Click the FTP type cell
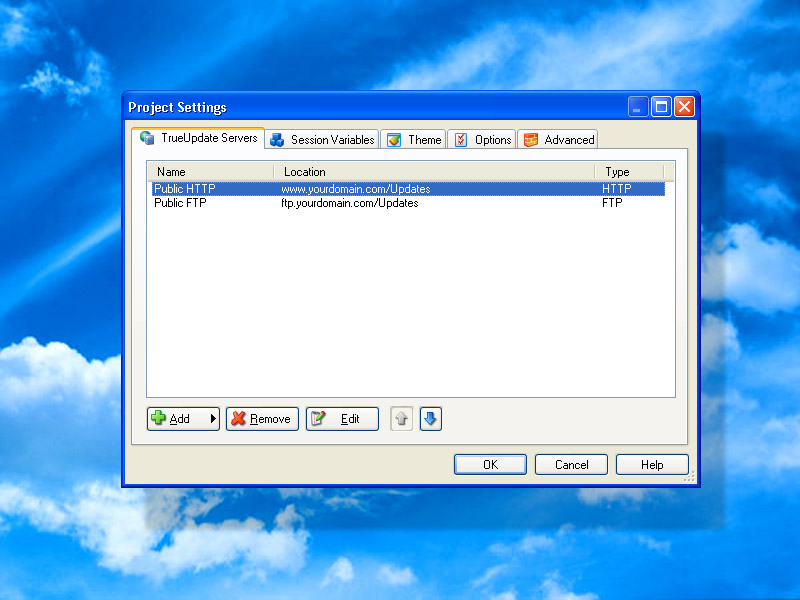The height and width of the screenshot is (600, 800). [x=612, y=203]
